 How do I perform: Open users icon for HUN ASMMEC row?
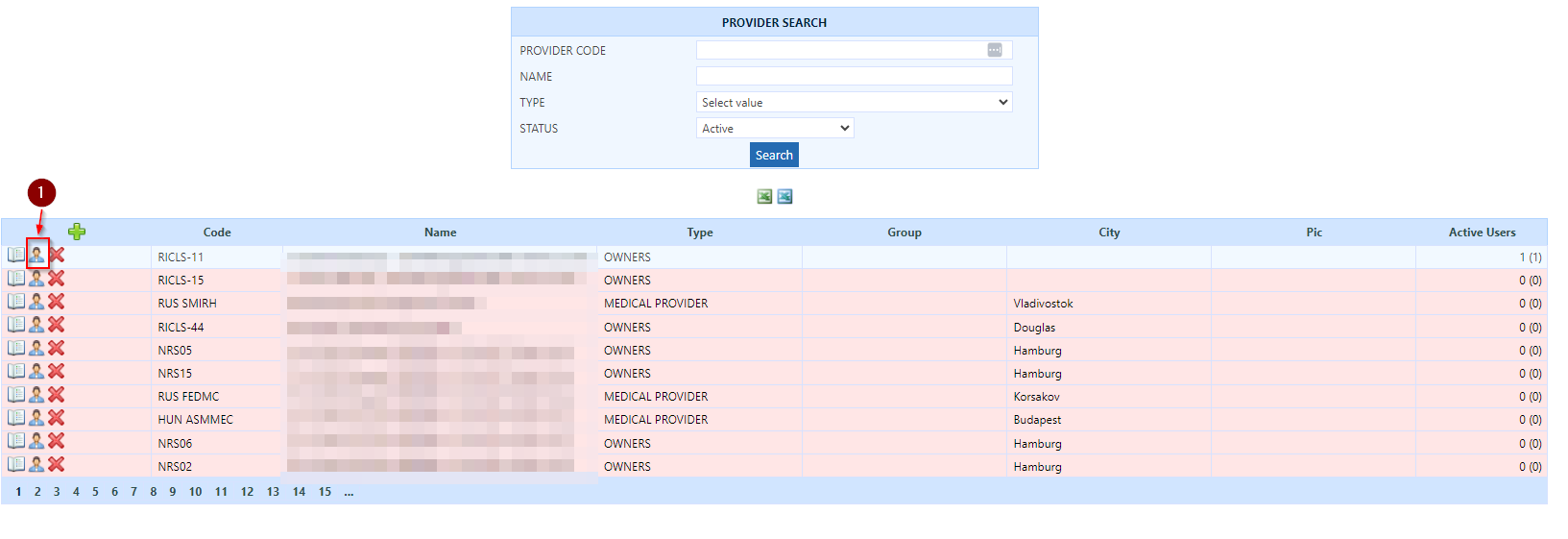pyautogui.click(x=36, y=418)
